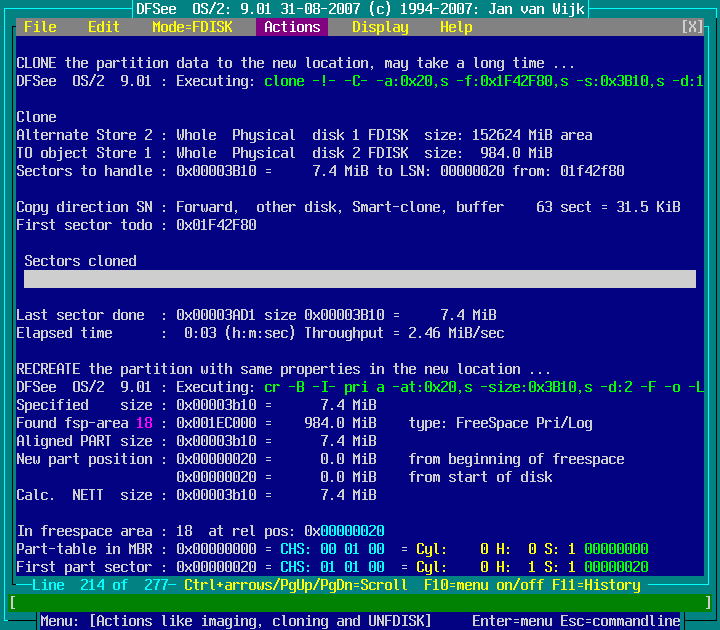Screen dimensions: 720x630
Task: Click Esc=commandline in the bottom status line
Action: pos(624,621)
